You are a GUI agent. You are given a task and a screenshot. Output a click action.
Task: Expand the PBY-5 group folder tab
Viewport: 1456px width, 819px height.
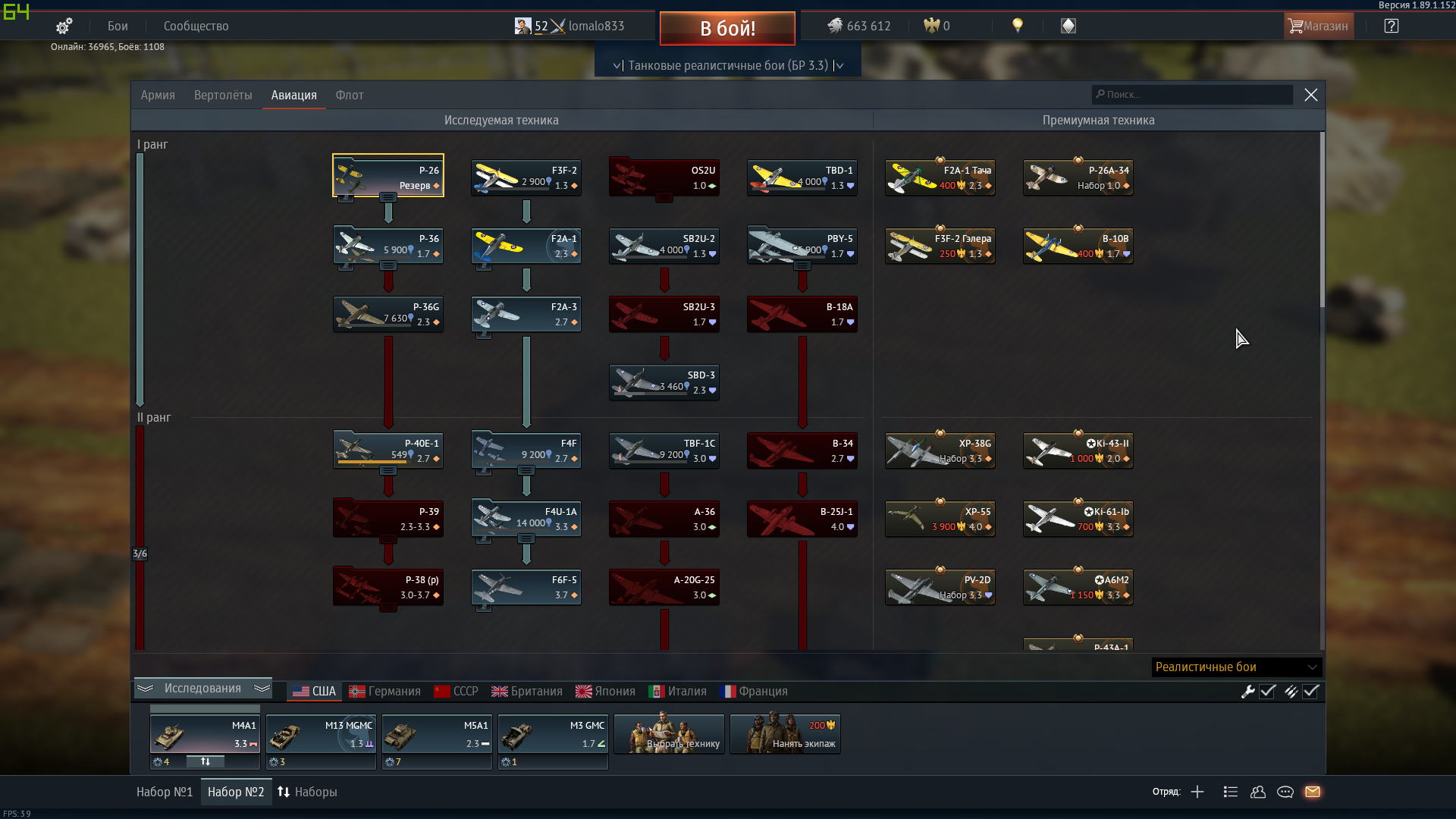pos(802,265)
